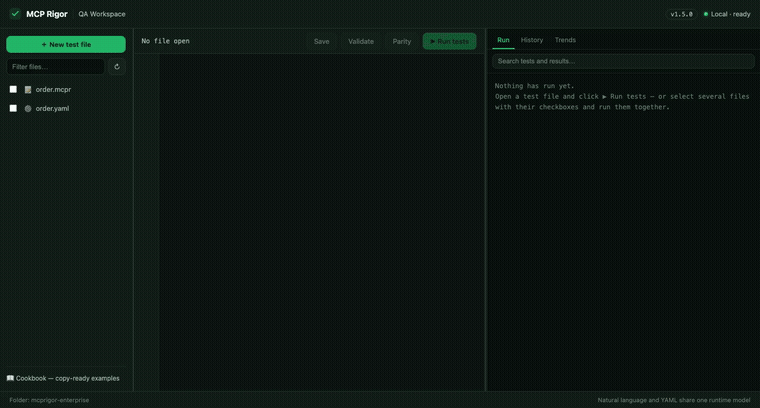
Task: Click the Cookbook book icon
Action: point(10,378)
